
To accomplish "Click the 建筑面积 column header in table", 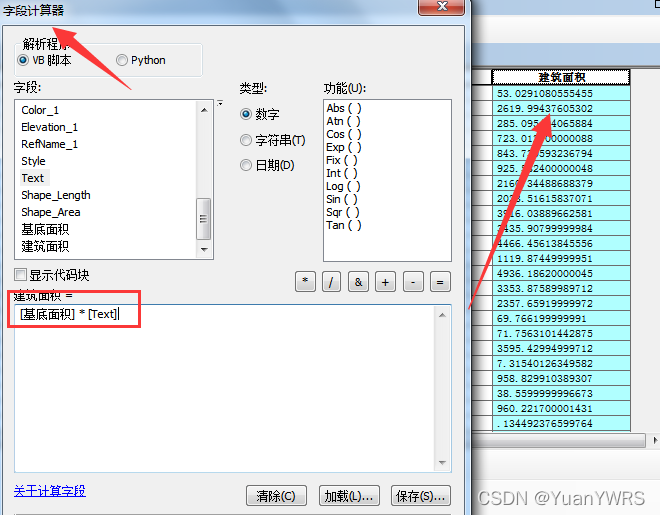I will pyautogui.click(x=561, y=77).
